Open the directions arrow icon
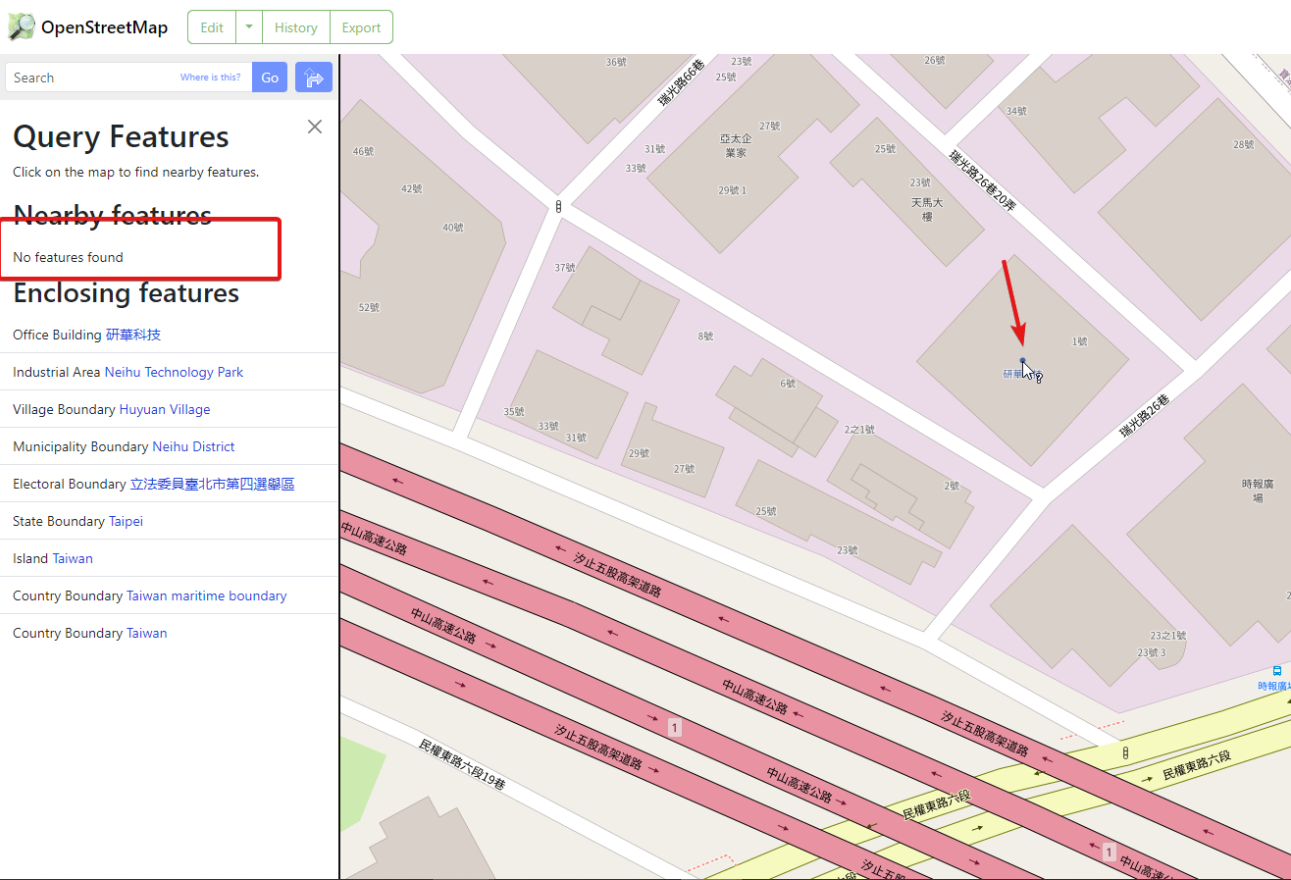Viewport: 1291px width, 880px height. click(x=313, y=77)
